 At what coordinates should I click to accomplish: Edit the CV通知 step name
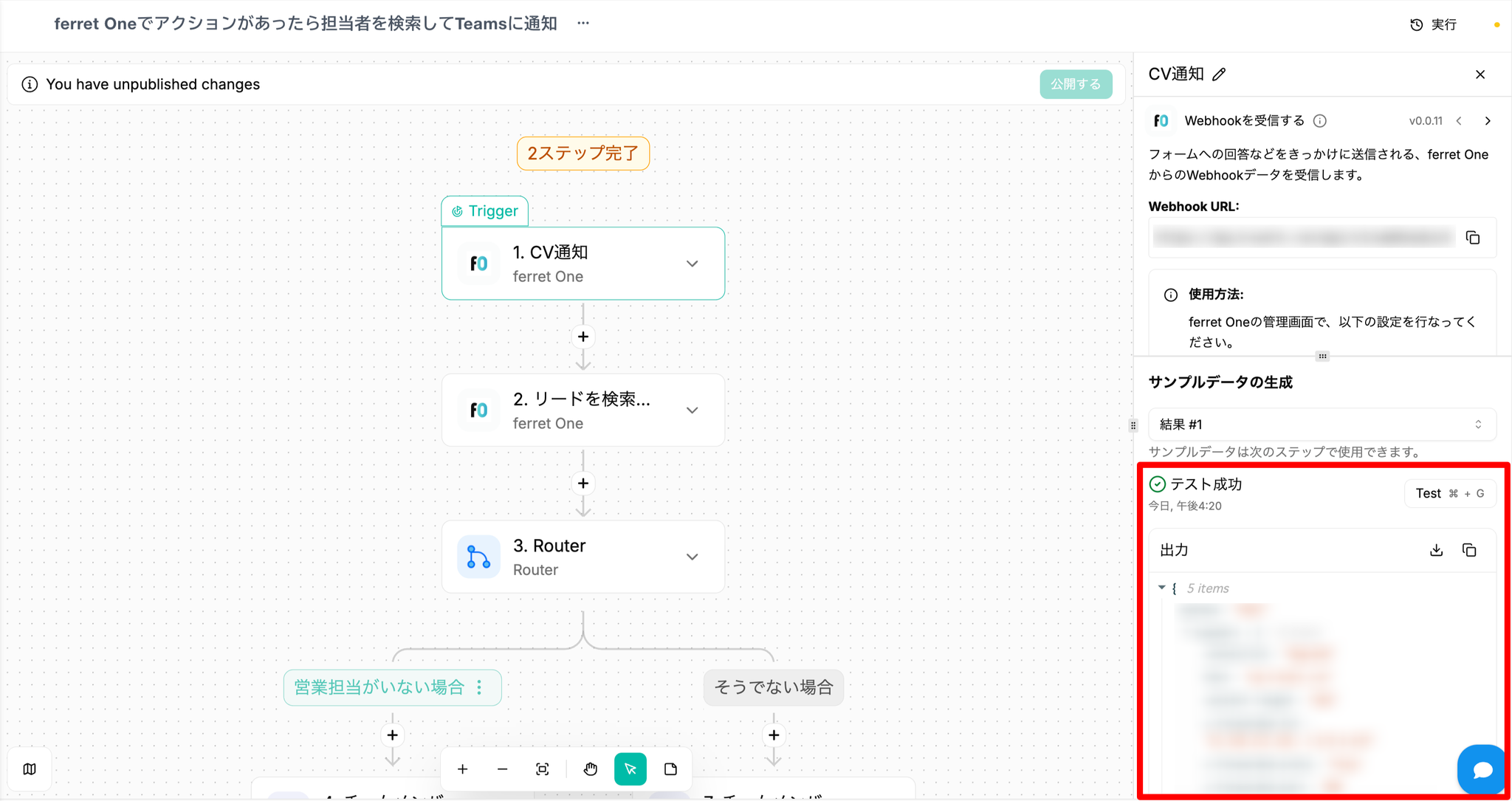1219,75
